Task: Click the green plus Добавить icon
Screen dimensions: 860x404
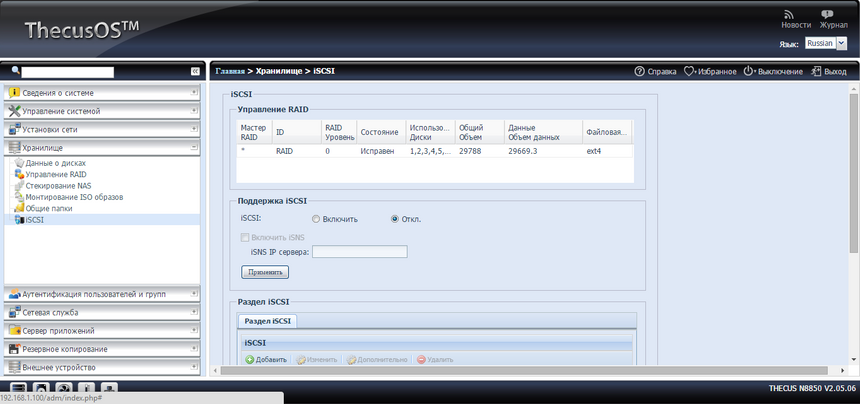Action: (x=250, y=360)
